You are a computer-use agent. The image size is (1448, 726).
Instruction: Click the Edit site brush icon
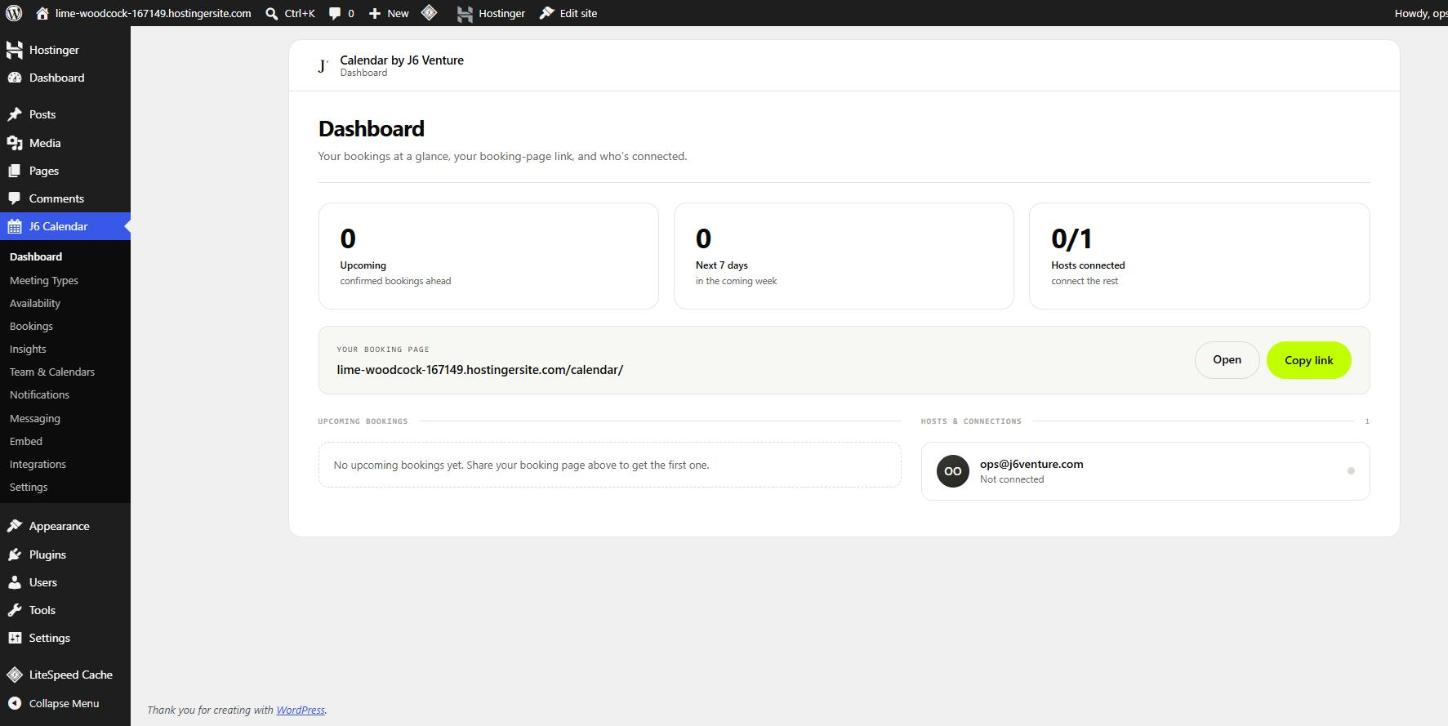coord(547,13)
